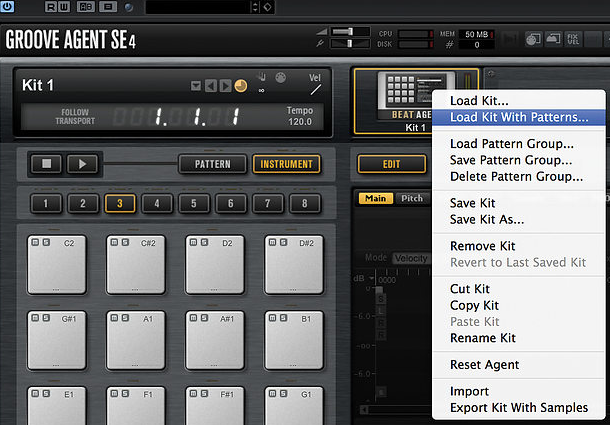Image resolution: width=610 pixels, height=425 pixels.
Task: Select Load Kit With Patterns menu item
Action: pos(519,117)
